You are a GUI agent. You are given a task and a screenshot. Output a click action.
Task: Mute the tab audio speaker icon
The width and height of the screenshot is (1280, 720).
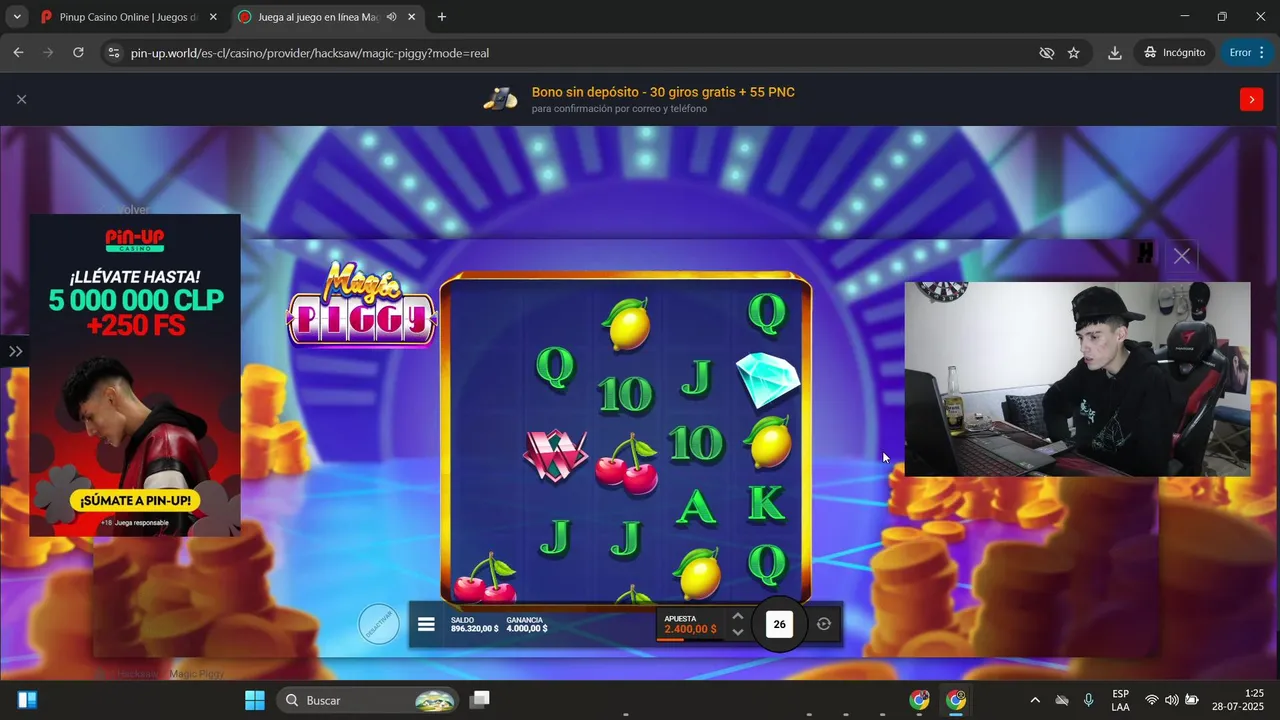pos(391,17)
